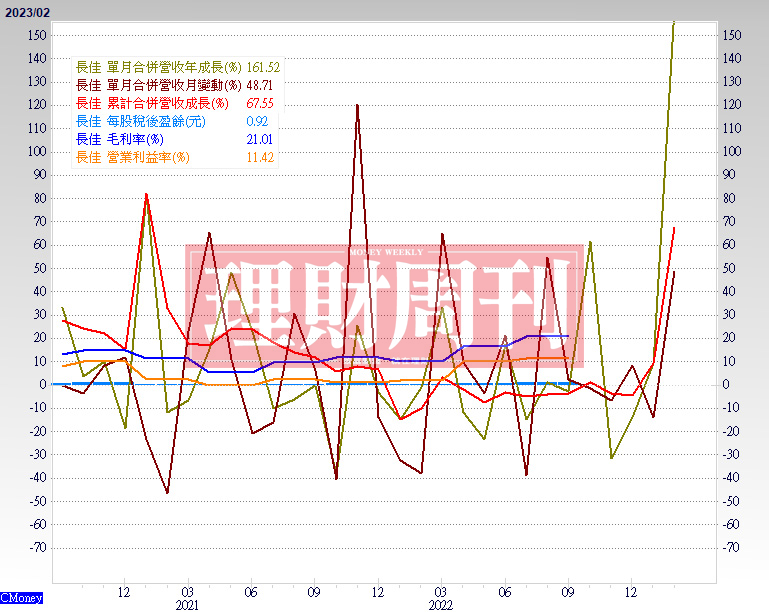Click the dark red line's peak near 120
Screen dimensions: 769x612
(x=357, y=105)
